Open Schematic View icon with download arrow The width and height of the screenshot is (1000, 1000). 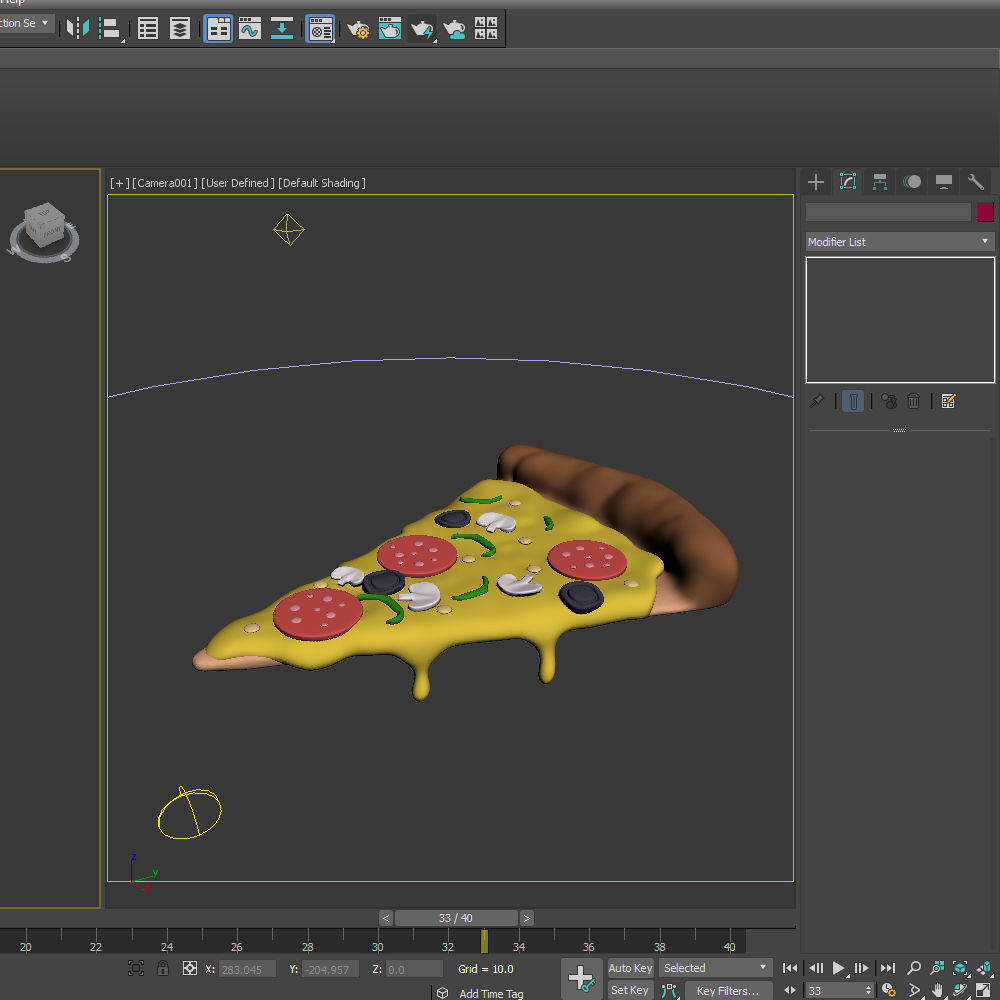[x=282, y=29]
